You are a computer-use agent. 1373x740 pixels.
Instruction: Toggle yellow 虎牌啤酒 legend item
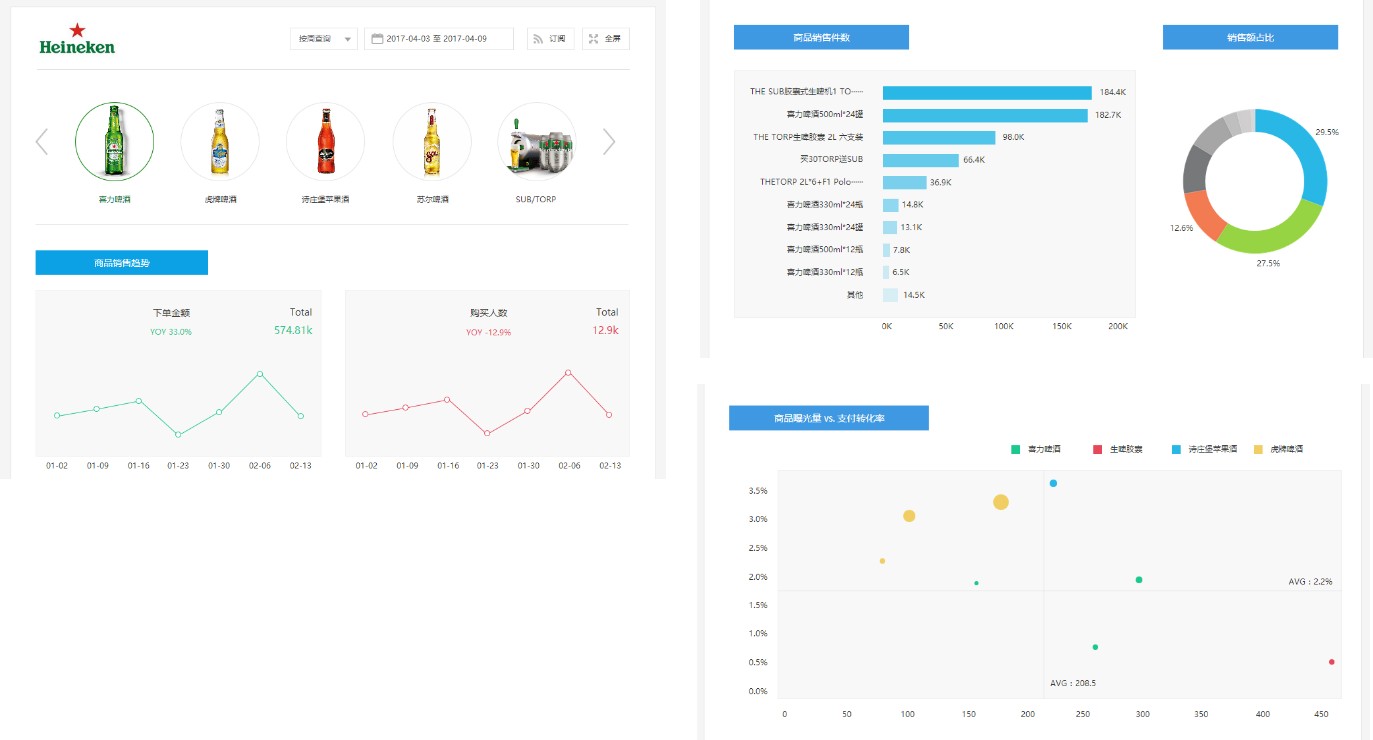1278,450
